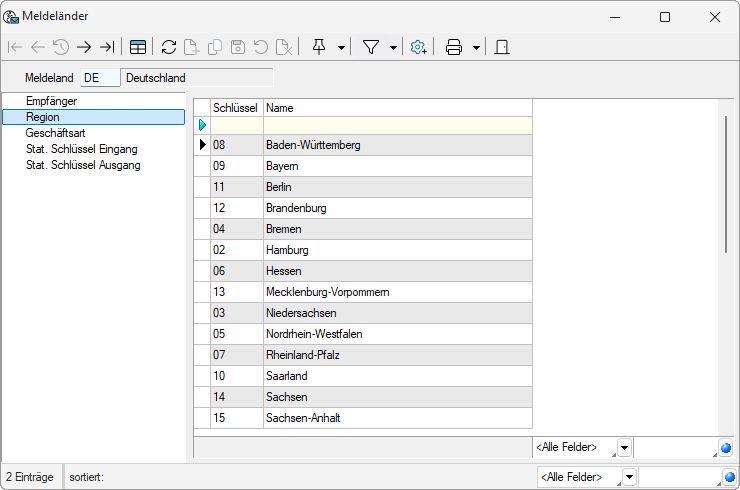The width and height of the screenshot is (740, 490).
Task: Click the Meldeland code field DE
Action: (x=100, y=77)
